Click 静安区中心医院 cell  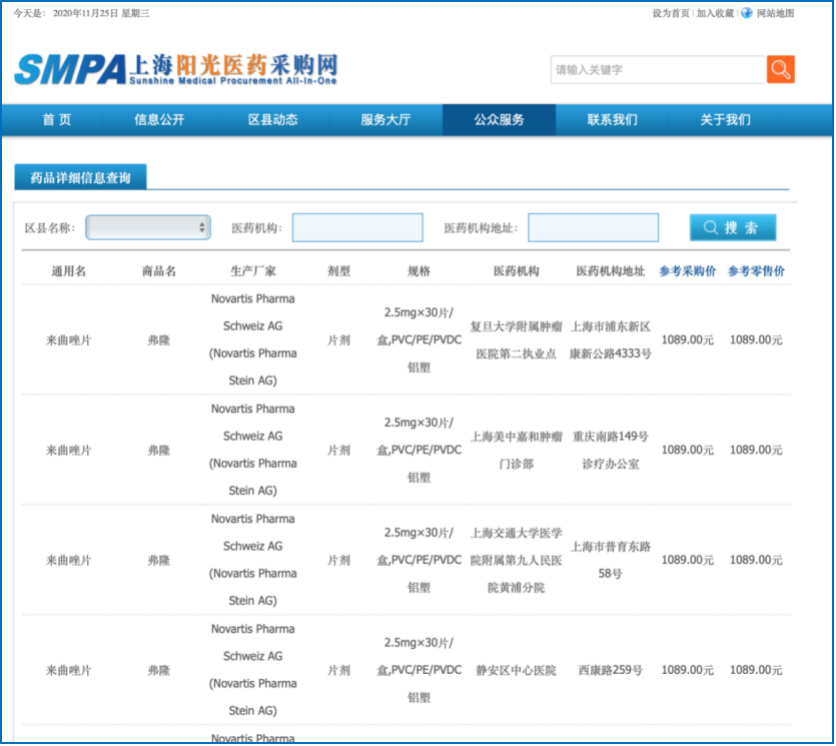(x=516, y=670)
